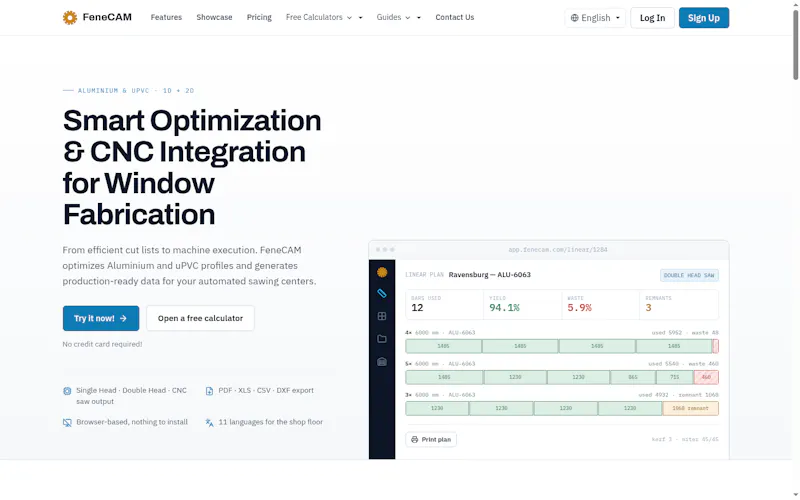Select the blue ruler icon in preview sidebar

point(382,293)
